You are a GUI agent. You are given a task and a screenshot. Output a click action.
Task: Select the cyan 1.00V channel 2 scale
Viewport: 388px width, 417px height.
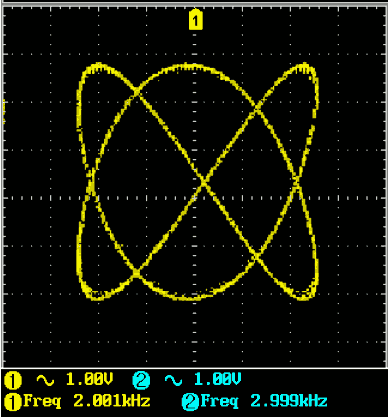click(x=217, y=379)
